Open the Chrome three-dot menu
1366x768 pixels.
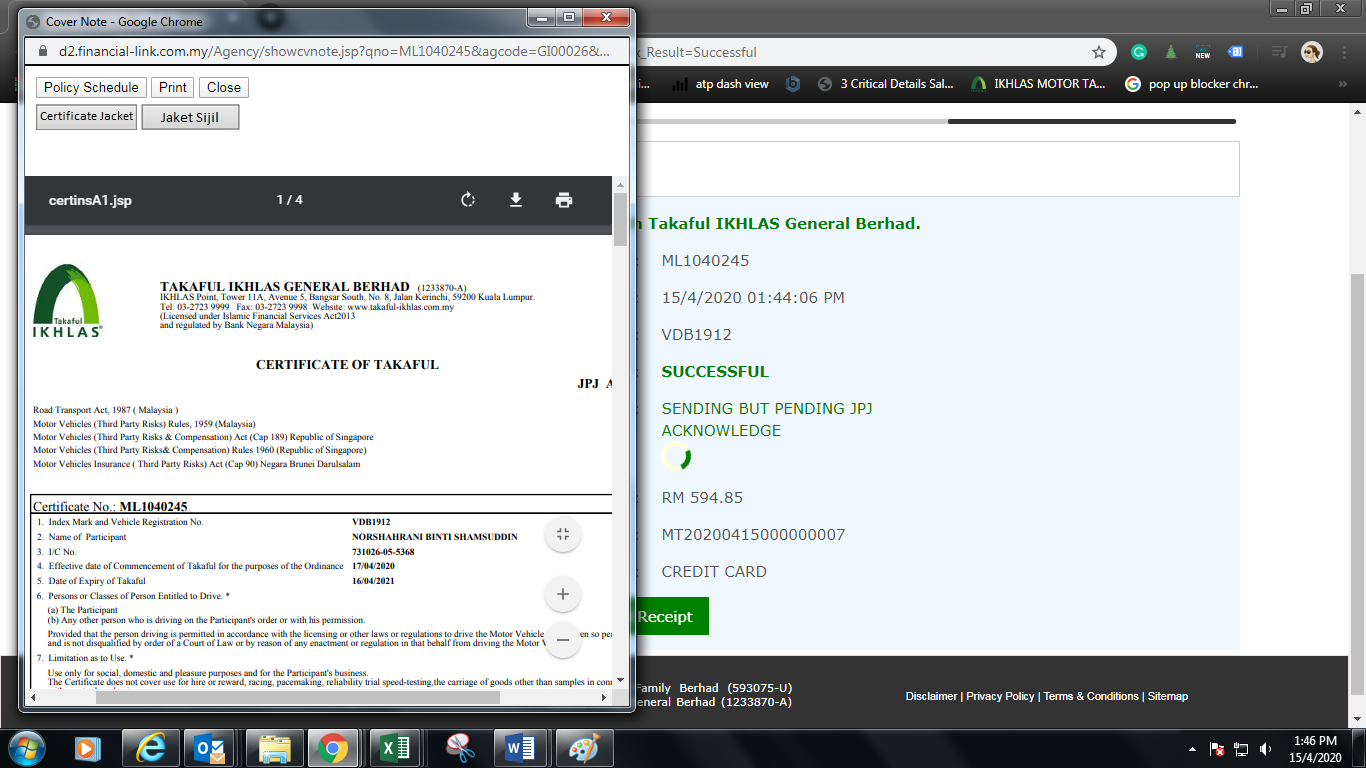click(x=1343, y=52)
